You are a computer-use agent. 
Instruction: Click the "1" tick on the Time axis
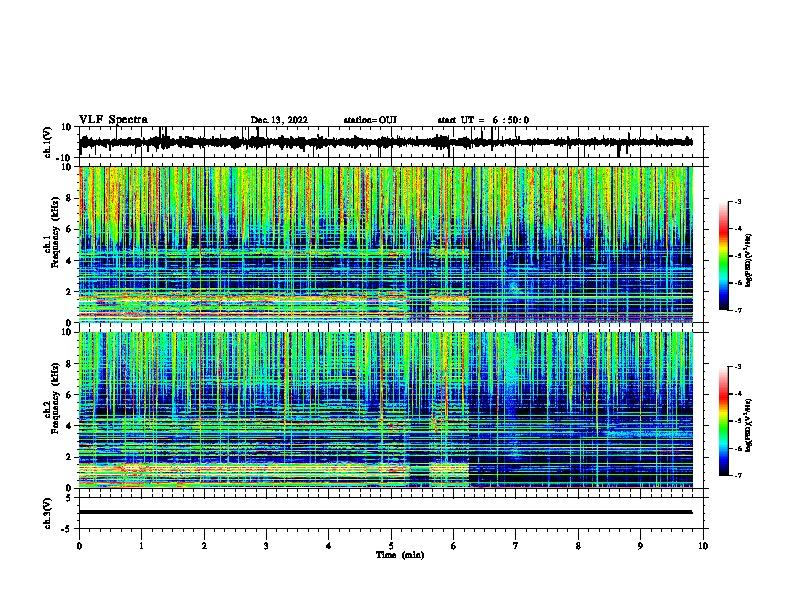[141, 546]
